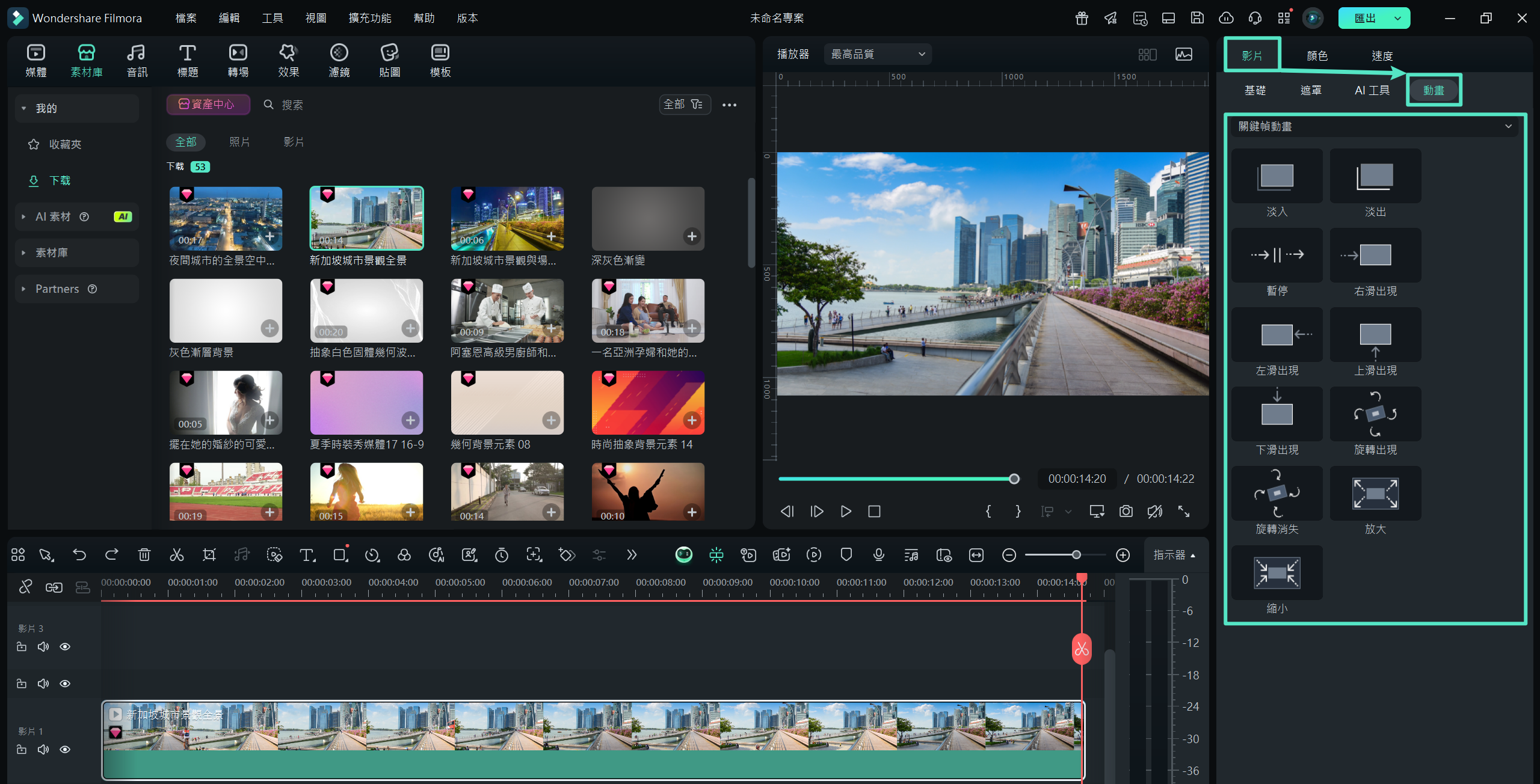Image resolution: width=1540 pixels, height=784 pixels.
Task: Open the 工具 menu
Action: coord(272,18)
